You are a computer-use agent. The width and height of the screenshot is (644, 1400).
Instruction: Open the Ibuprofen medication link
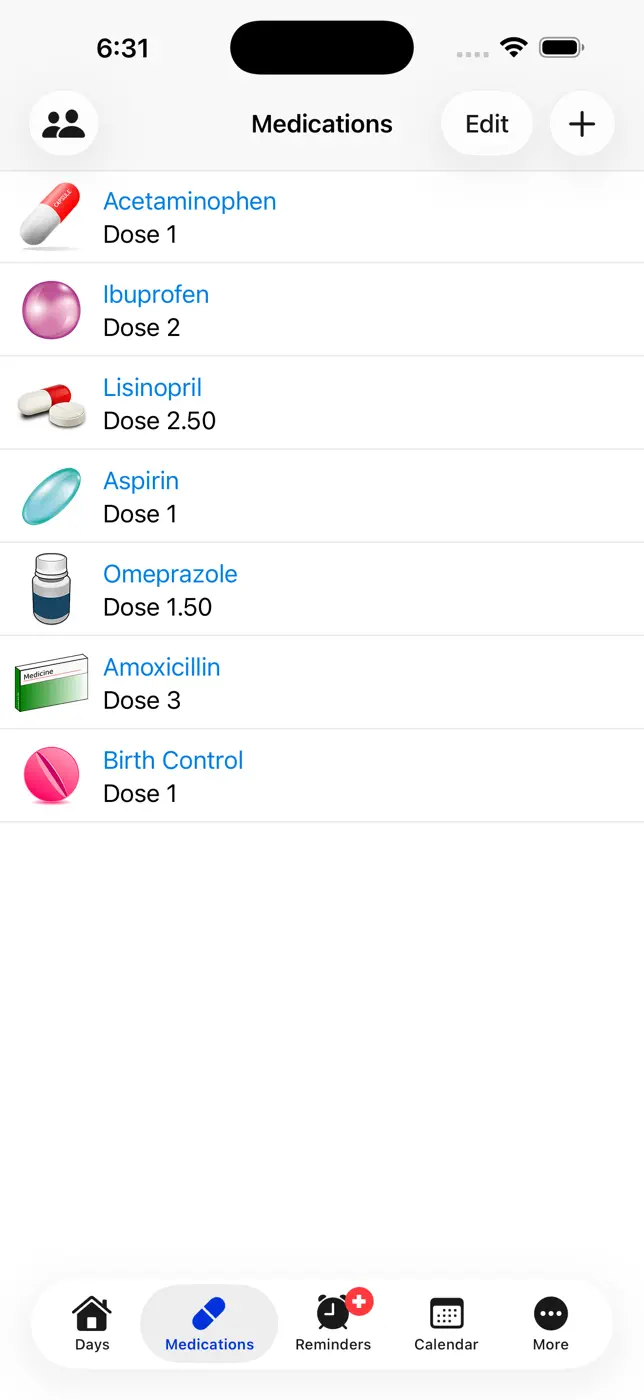[156, 294]
